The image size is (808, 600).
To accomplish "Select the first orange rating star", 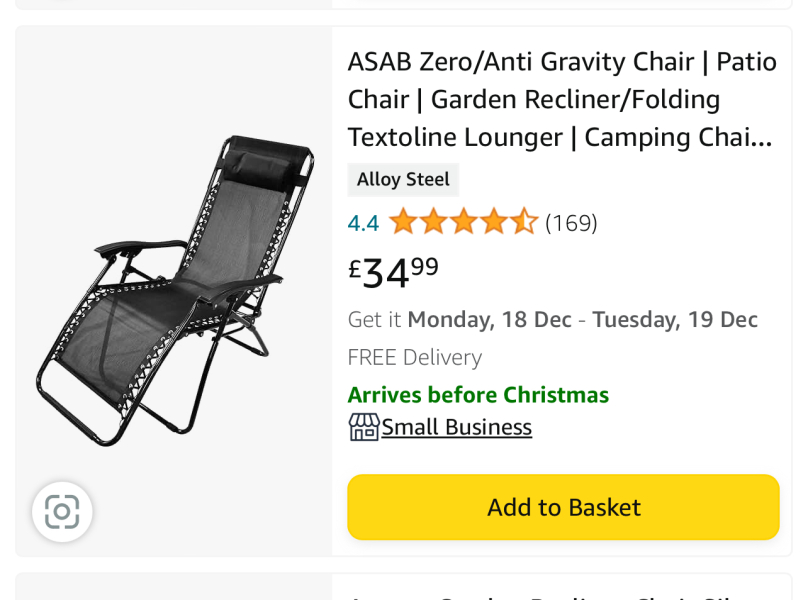I will [403, 221].
